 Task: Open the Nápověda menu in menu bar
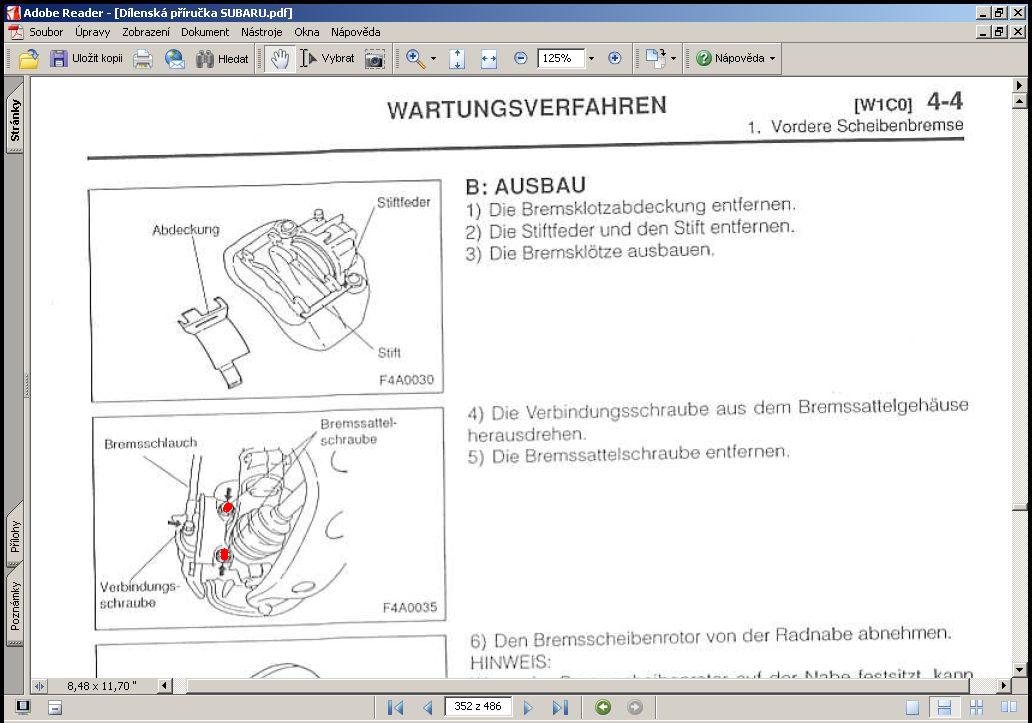point(355,32)
